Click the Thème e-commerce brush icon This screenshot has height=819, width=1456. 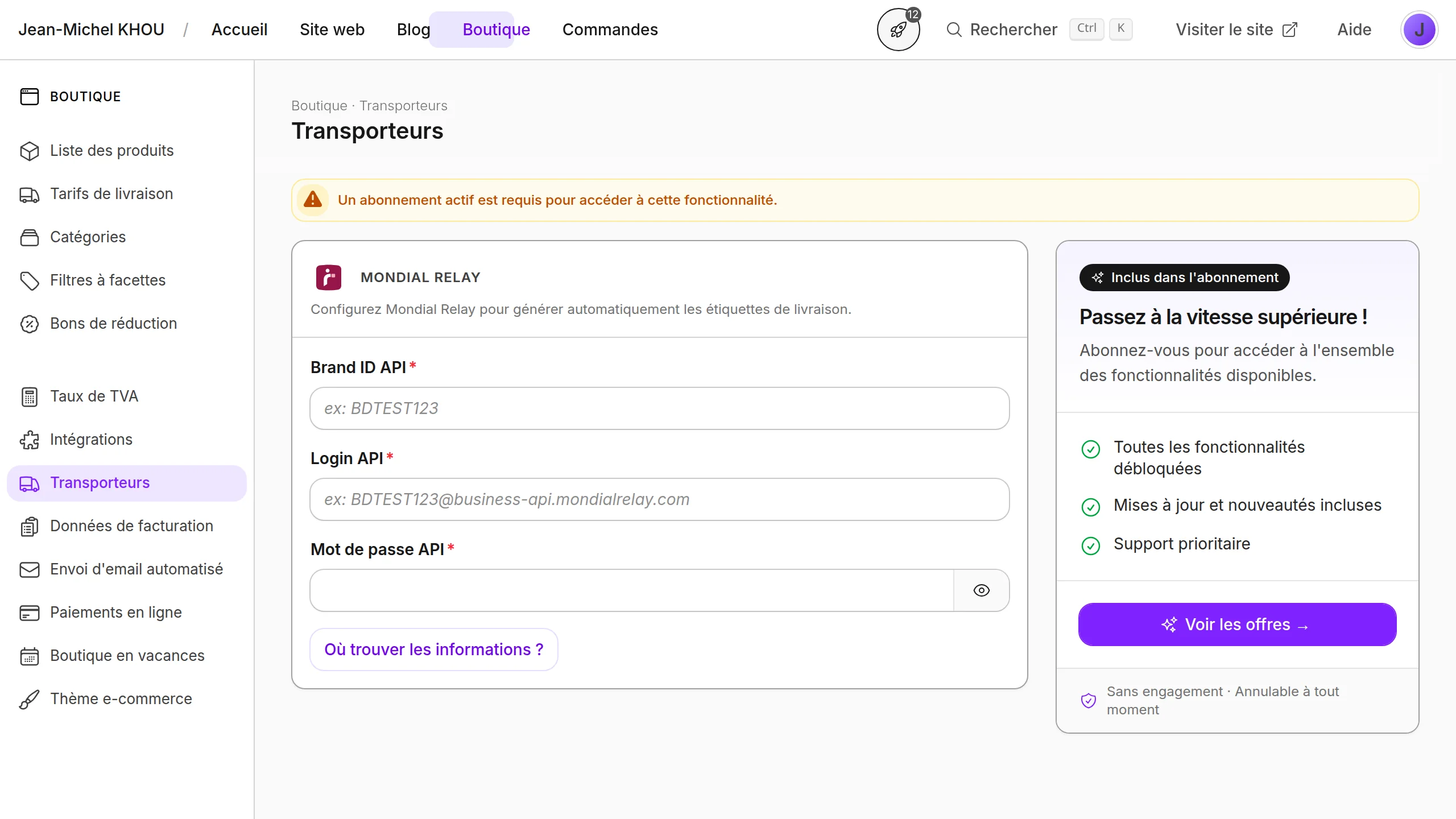coord(30,699)
